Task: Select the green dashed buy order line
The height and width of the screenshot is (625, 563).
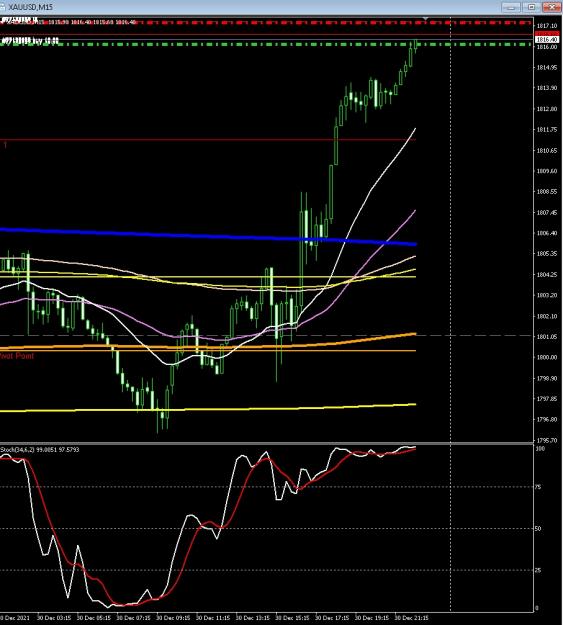Action: (x=266, y=44)
